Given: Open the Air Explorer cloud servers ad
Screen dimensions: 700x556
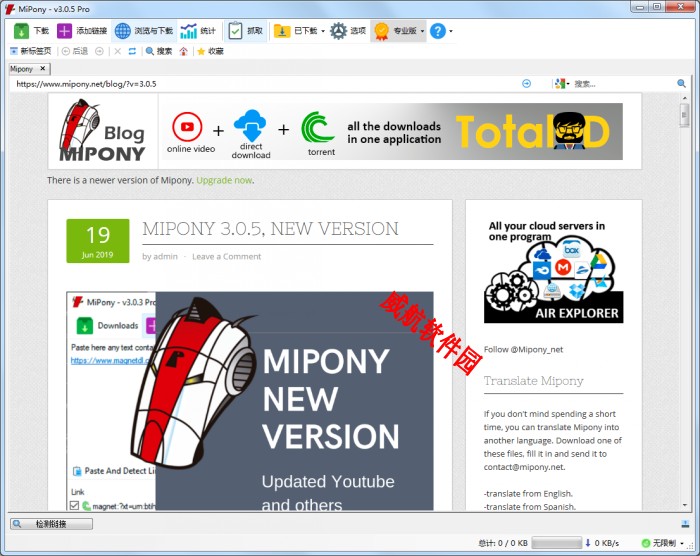Looking at the screenshot, I should pos(554,271).
